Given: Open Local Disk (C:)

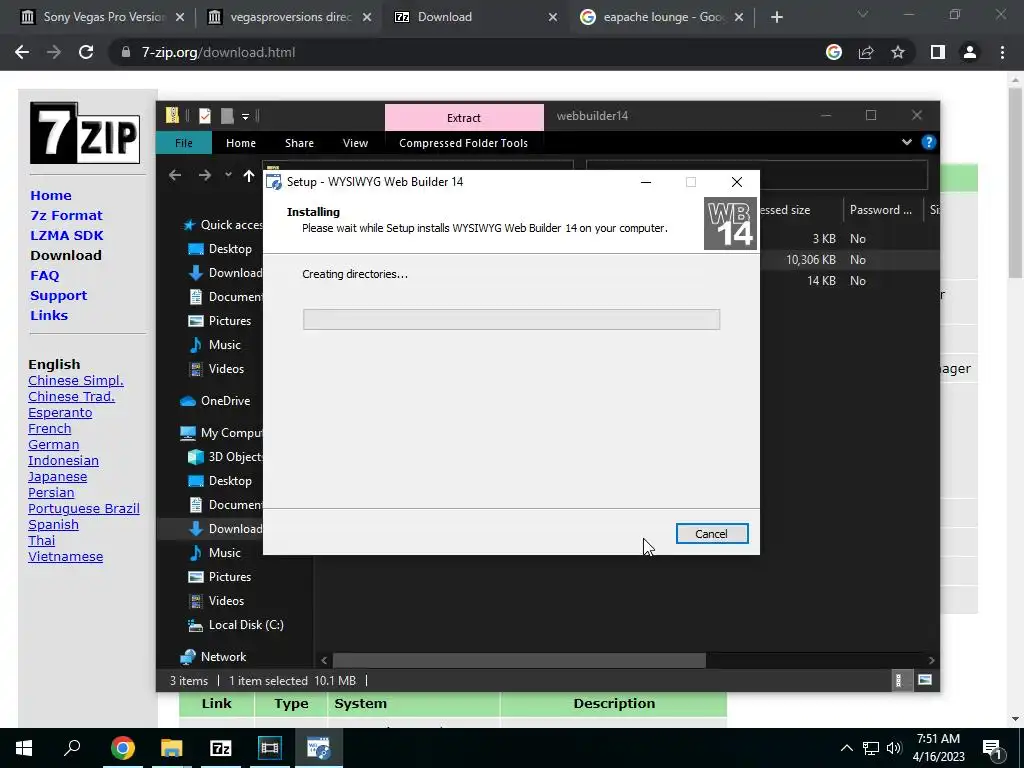Looking at the screenshot, I should pos(236,625).
